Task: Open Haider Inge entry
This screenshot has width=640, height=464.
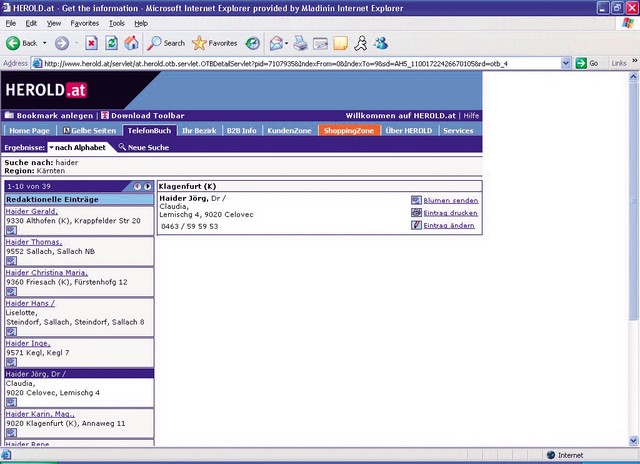Action: point(28,343)
